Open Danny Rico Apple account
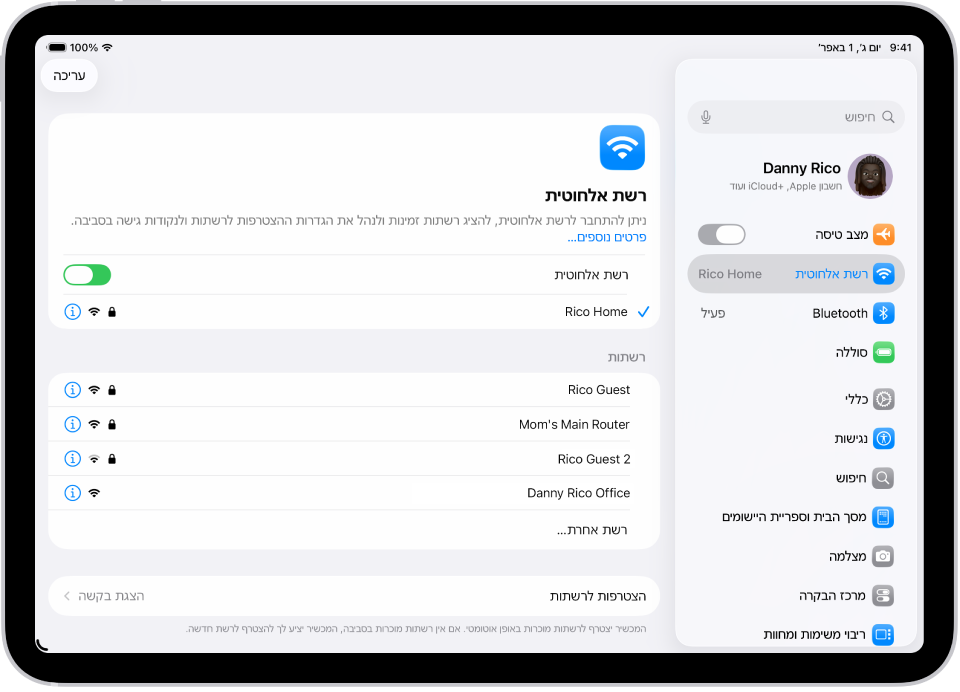 pyautogui.click(x=796, y=176)
